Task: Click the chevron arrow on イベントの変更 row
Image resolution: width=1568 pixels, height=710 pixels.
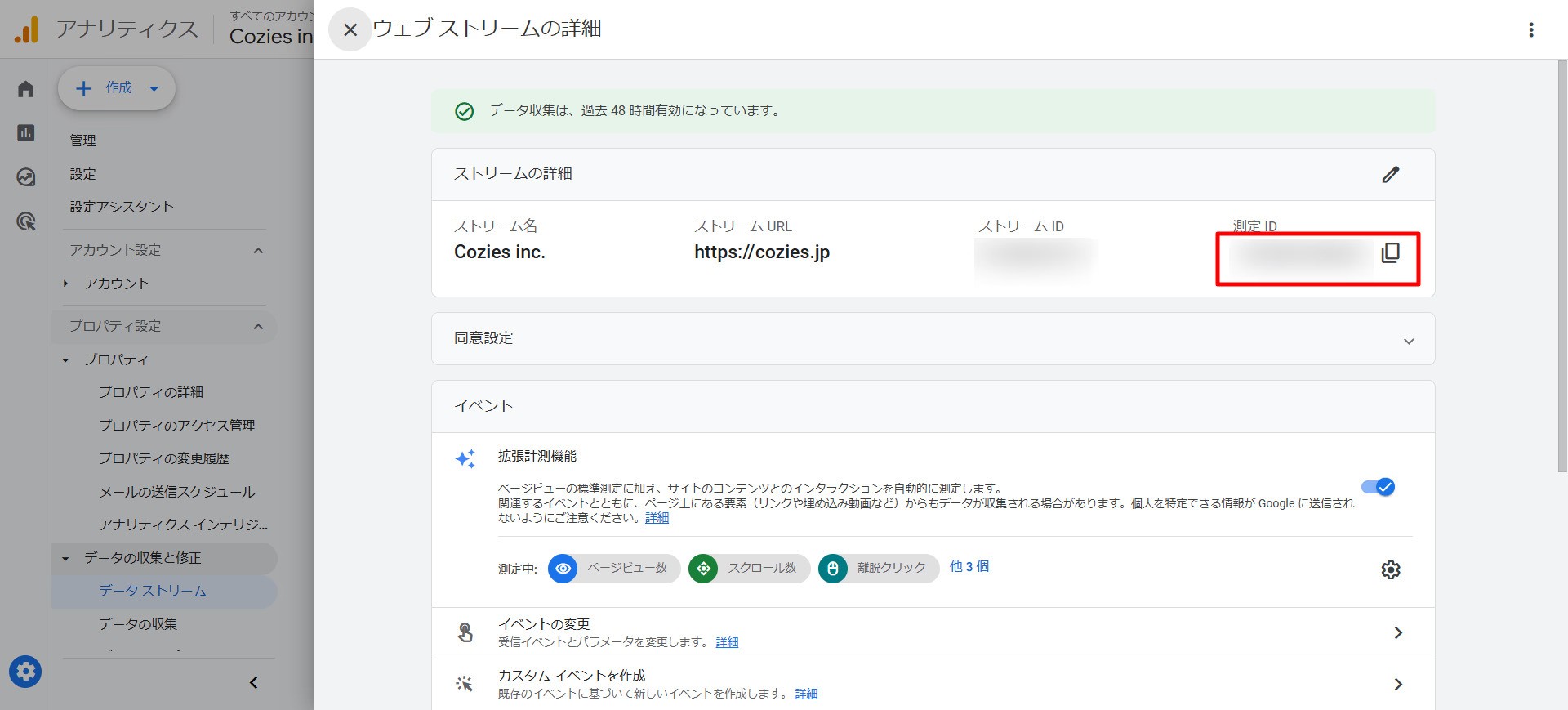Action: 1398,633
